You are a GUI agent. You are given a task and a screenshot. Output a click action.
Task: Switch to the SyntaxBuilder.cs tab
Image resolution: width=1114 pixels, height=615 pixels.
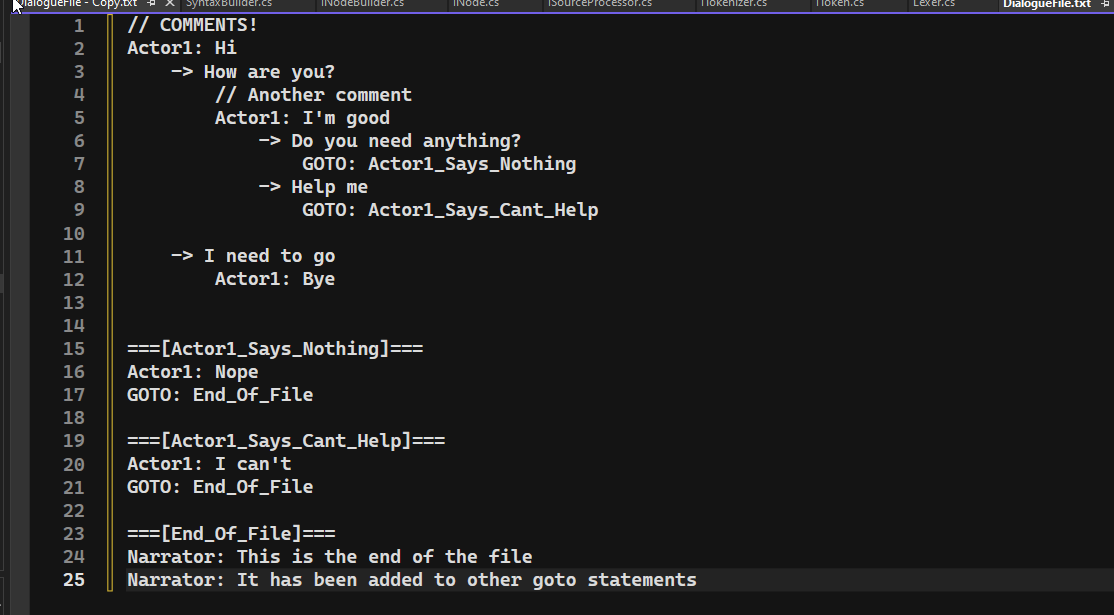(x=227, y=4)
